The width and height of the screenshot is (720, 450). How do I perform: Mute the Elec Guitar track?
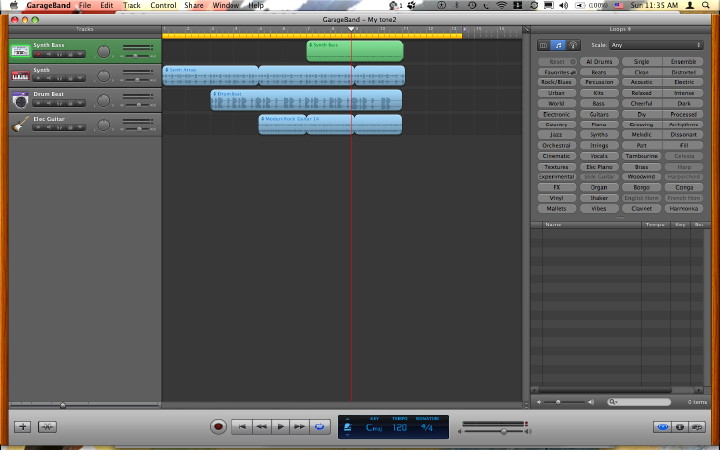[49, 127]
